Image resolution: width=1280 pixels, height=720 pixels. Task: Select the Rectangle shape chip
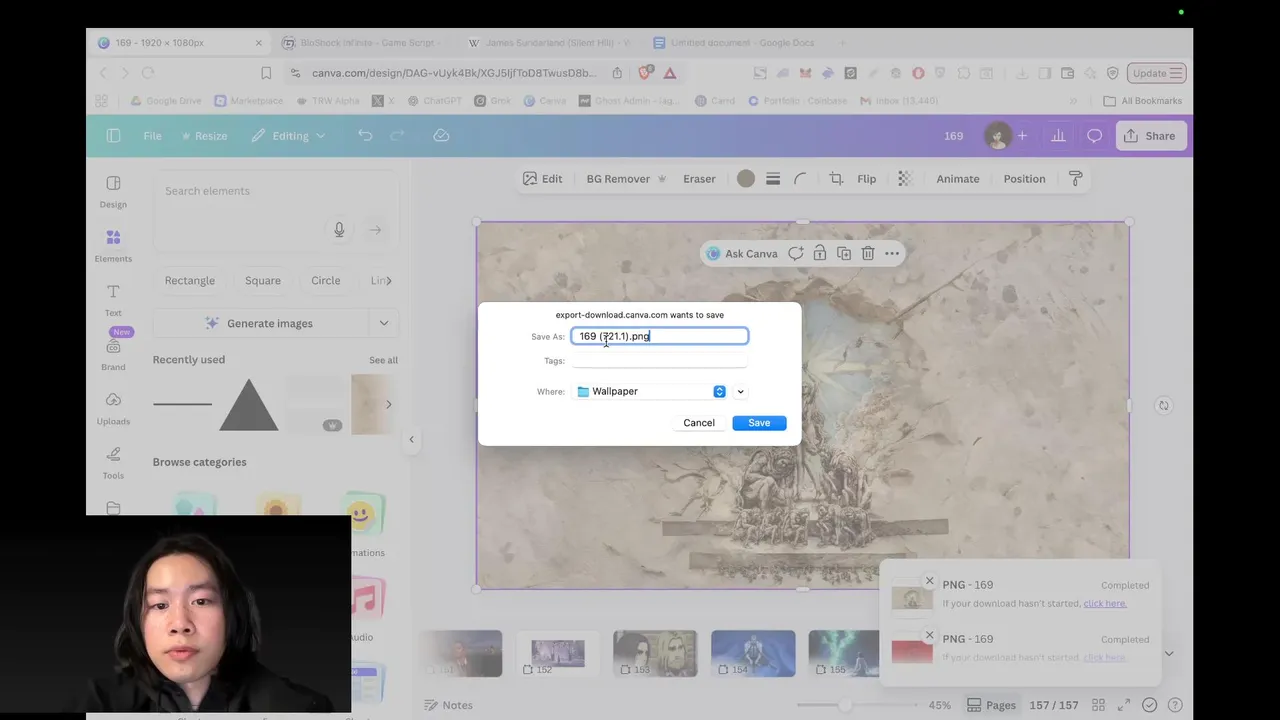(x=190, y=281)
